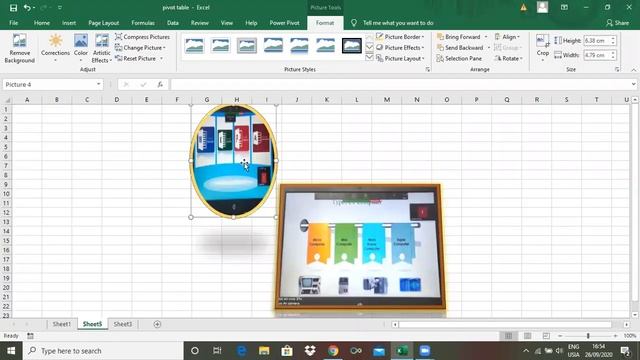The height and width of the screenshot is (360, 640).
Task: Open the Size dialog launcher
Action: 617,70
